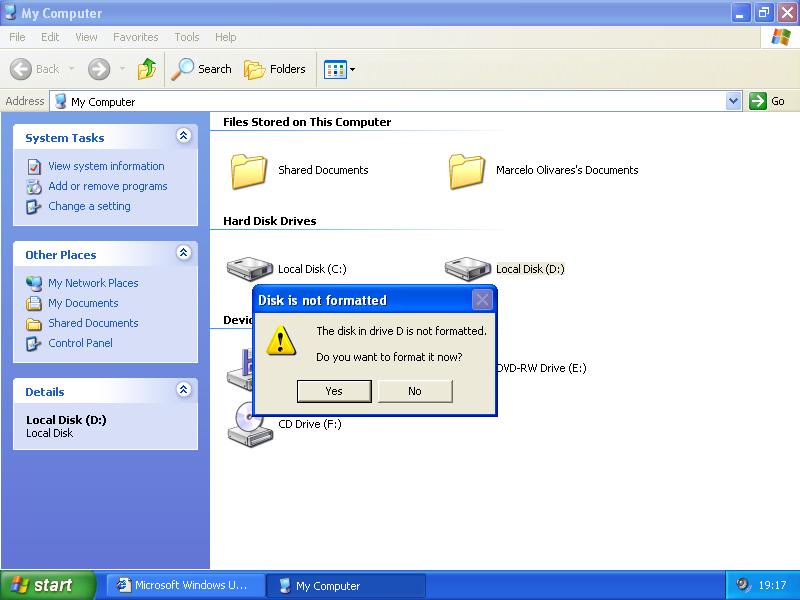Select the Shared Documents folder icon
This screenshot has width=800, height=600.
248,172
